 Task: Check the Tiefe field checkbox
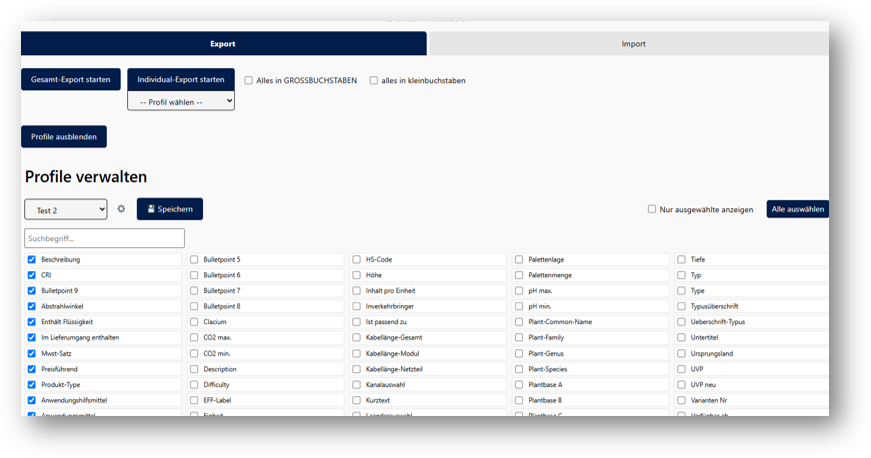[x=681, y=260]
